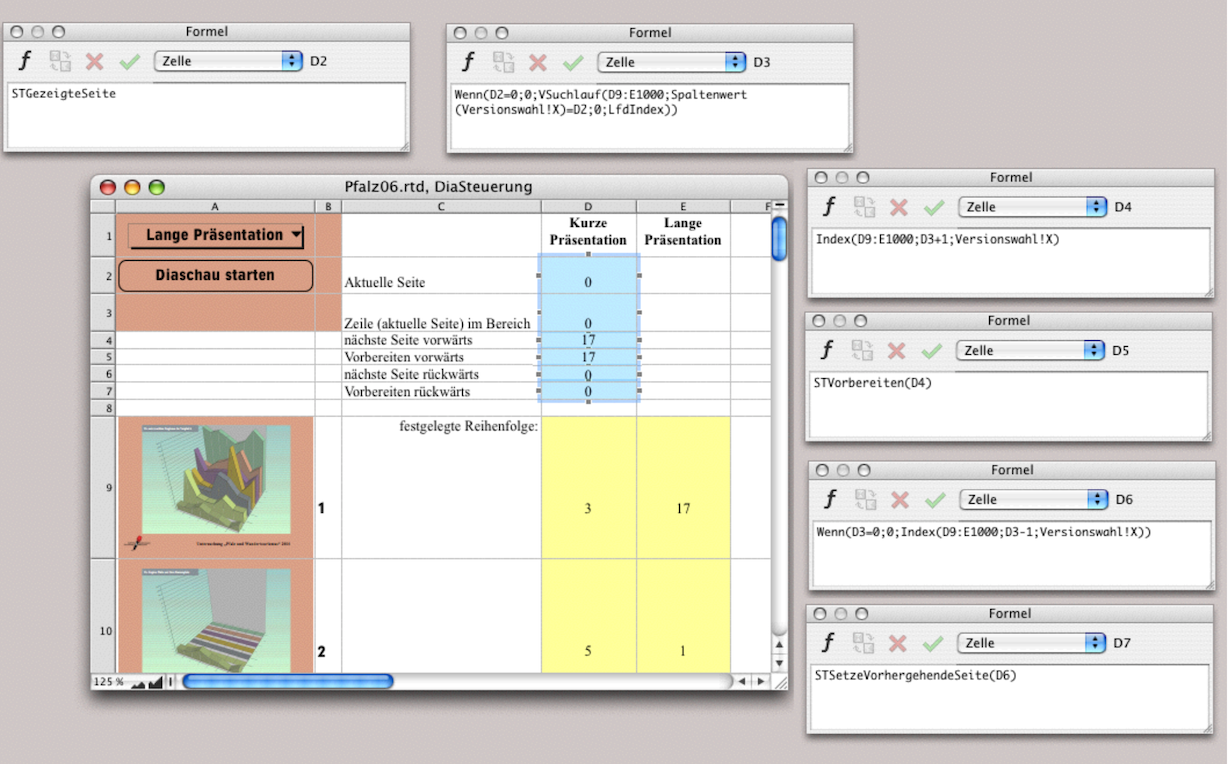Image resolution: width=1228 pixels, height=764 pixels.
Task: Click the vertical scrollbar down arrow
Action: point(779,663)
